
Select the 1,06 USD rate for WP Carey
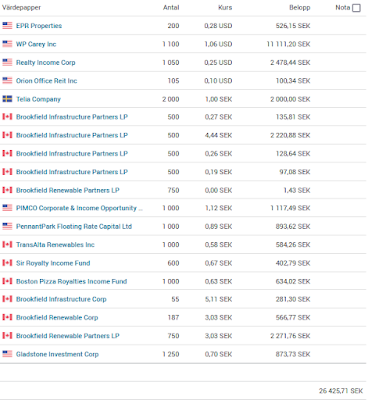(218, 44)
